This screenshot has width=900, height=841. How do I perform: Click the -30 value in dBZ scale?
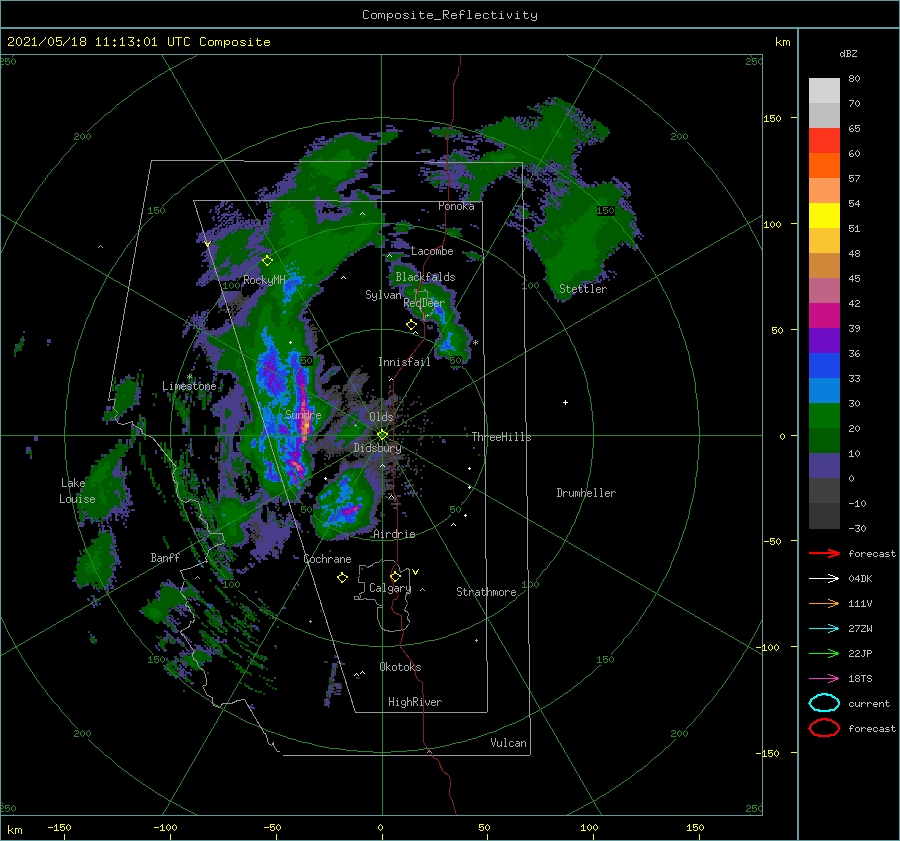(x=857, y=528)
